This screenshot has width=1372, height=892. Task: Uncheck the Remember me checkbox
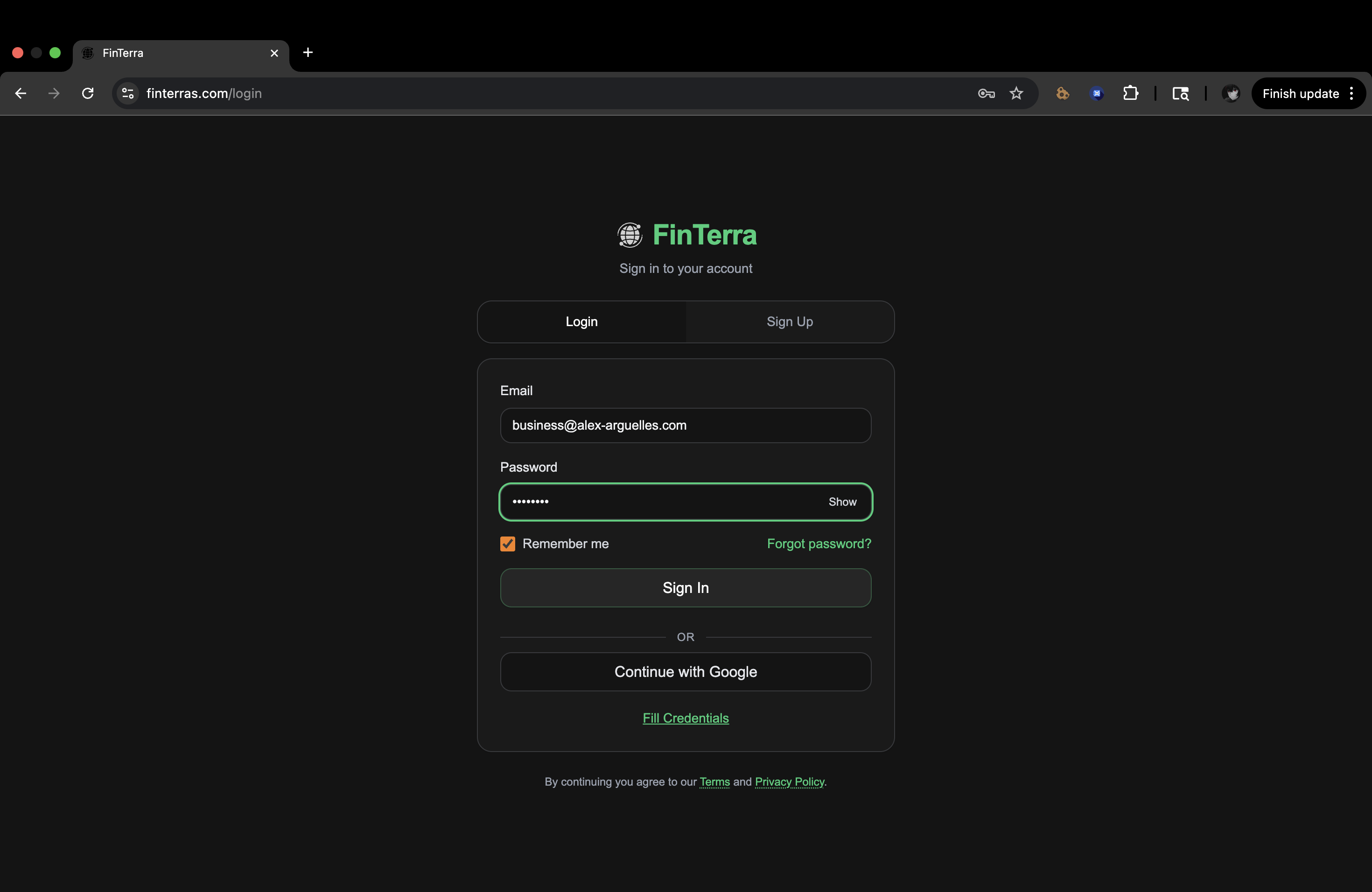[x=507, y=544]
